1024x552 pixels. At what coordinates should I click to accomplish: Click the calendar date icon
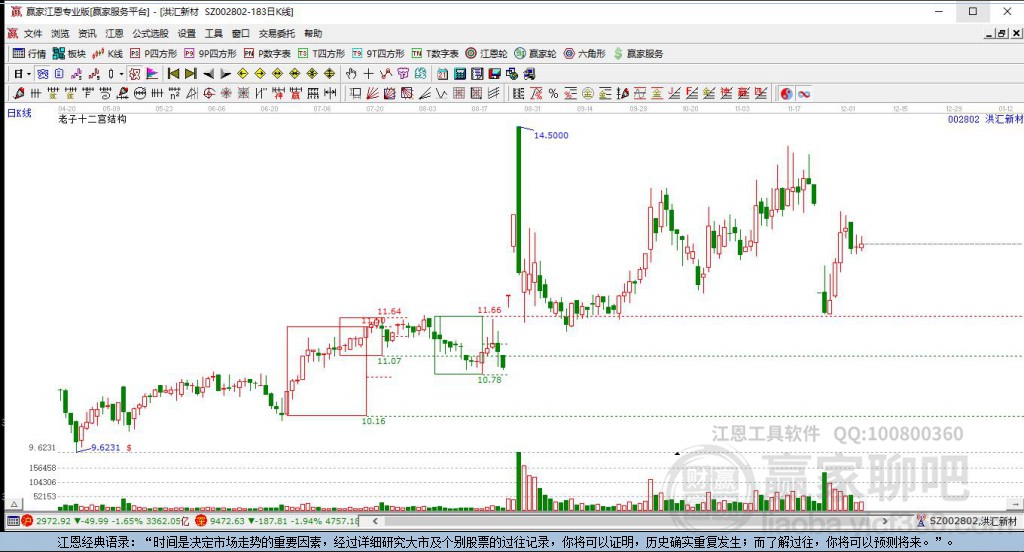(x=442, y=74)
